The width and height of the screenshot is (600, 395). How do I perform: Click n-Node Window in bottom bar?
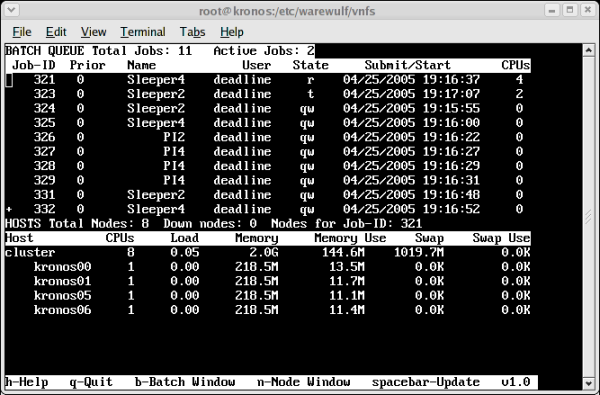coord(303,382)
